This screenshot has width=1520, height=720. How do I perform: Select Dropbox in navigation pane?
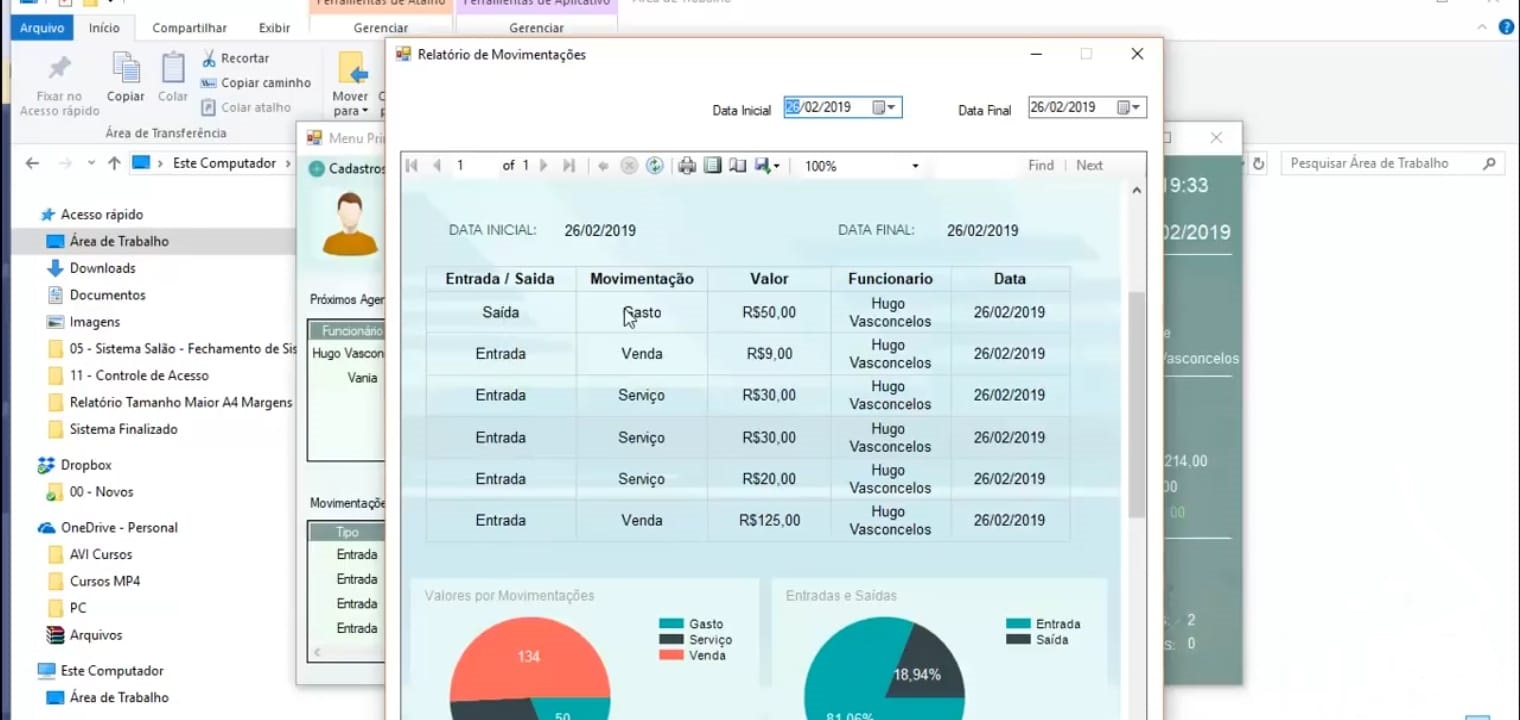pos(86,465)
